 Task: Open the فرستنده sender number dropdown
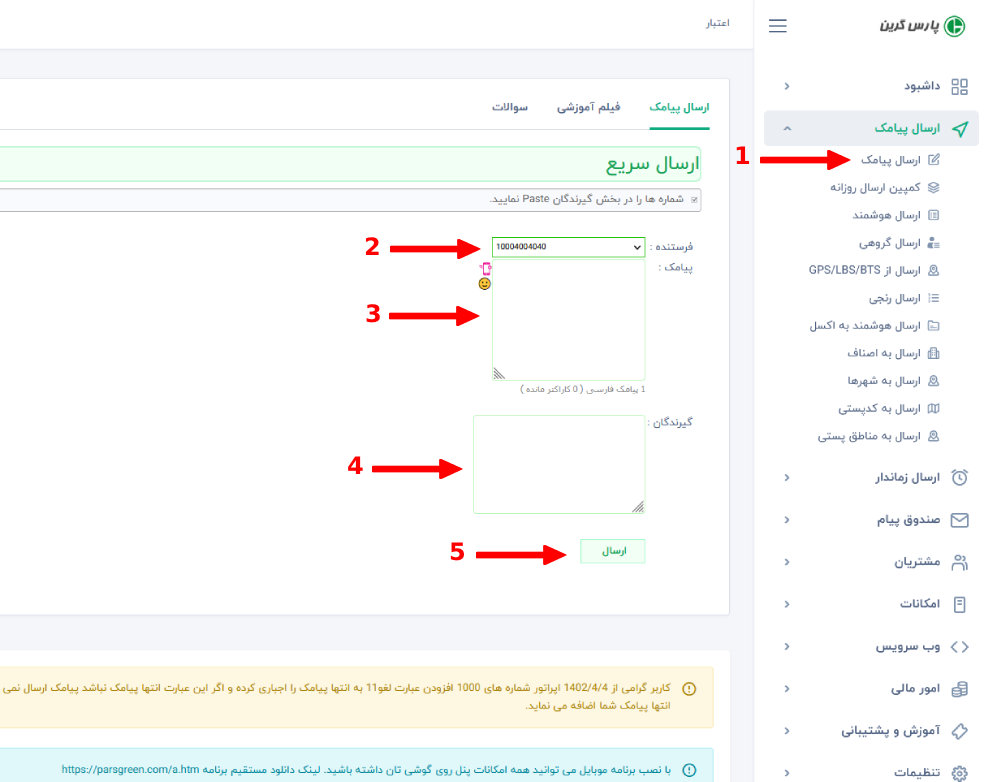click(x=568, y=247)
